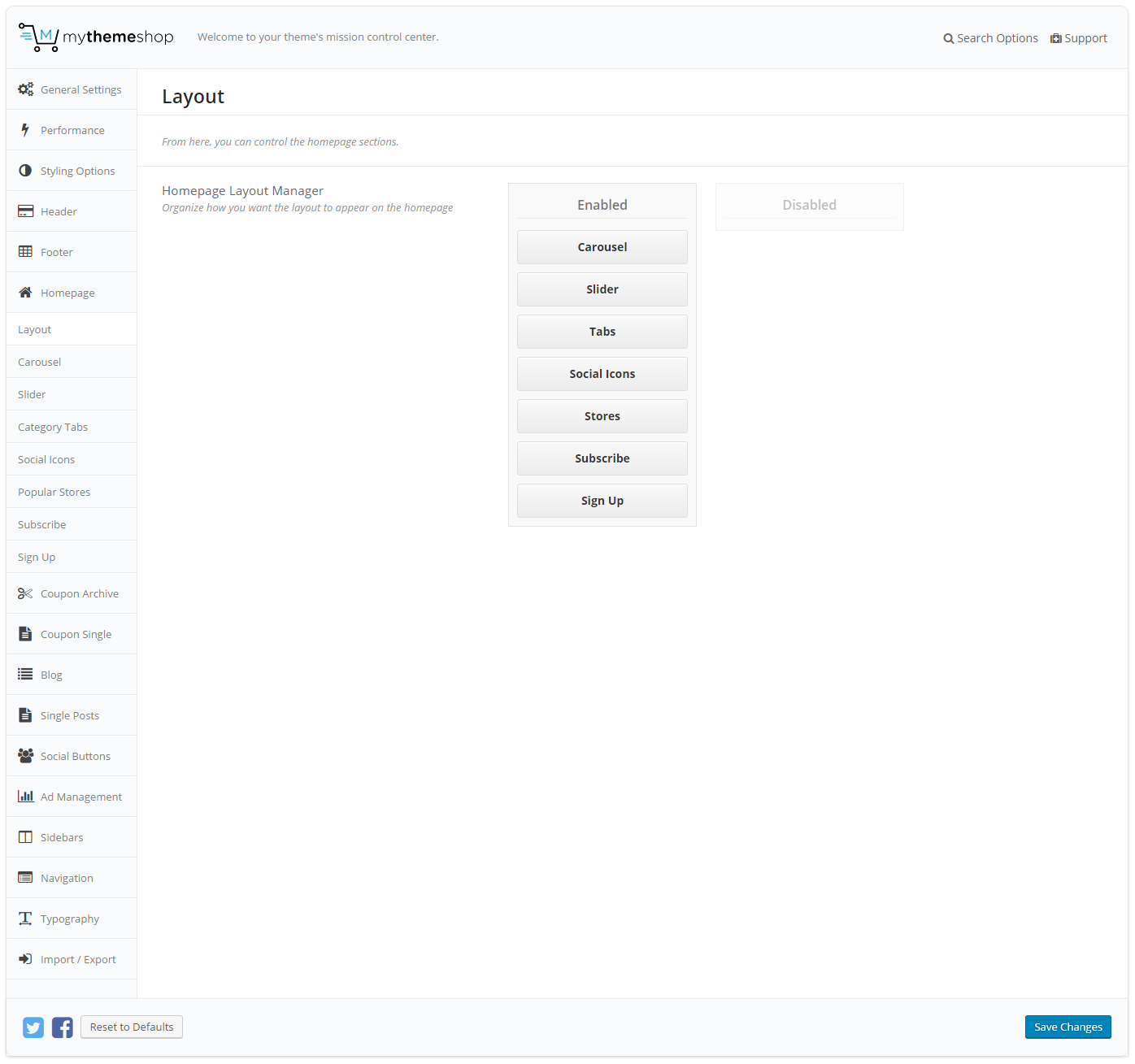The image size is (1135, 1064).
Task: Click the Typography letter T icon
Action: click(25, 919)
